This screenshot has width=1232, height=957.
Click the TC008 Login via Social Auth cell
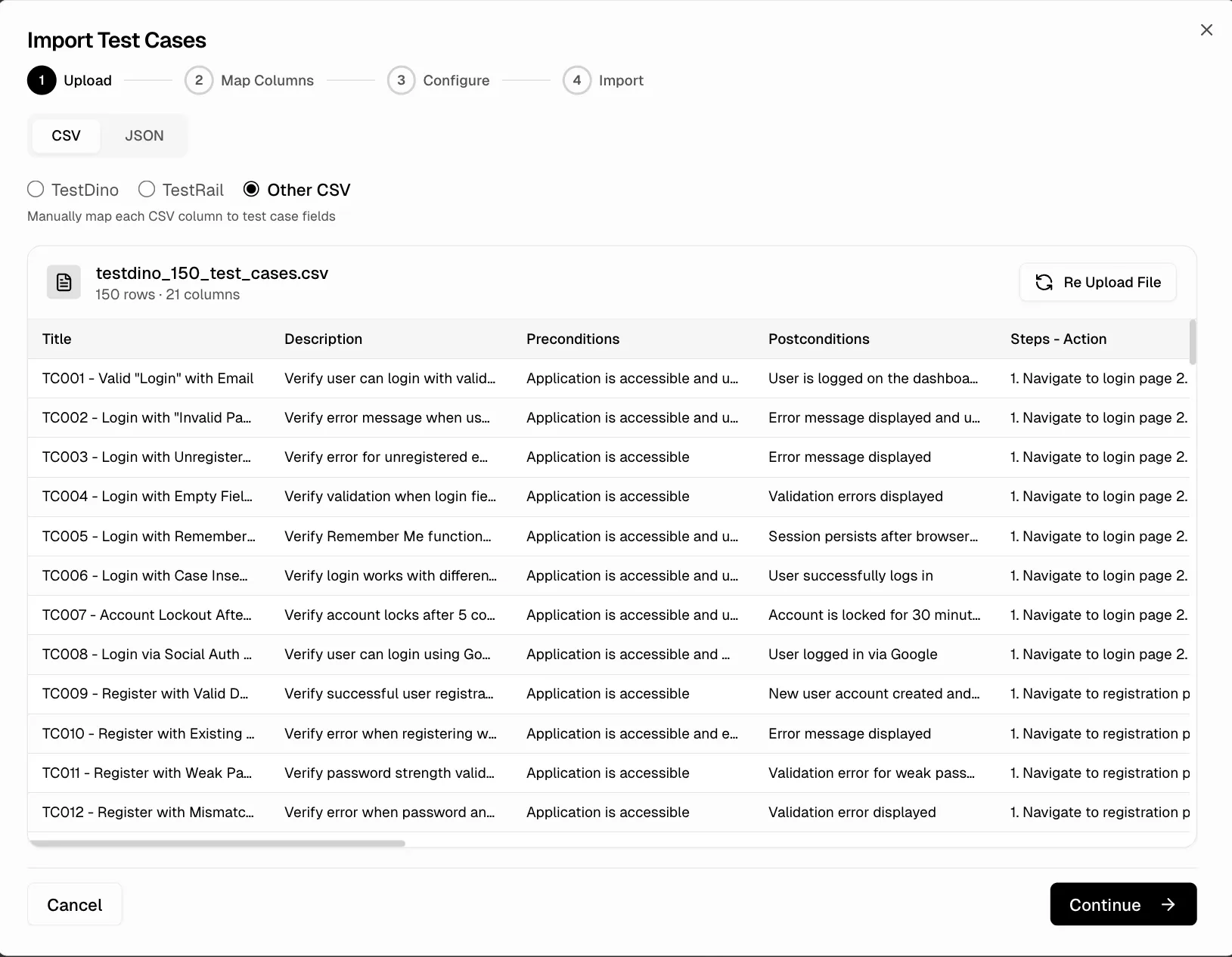tap(147, 654)
